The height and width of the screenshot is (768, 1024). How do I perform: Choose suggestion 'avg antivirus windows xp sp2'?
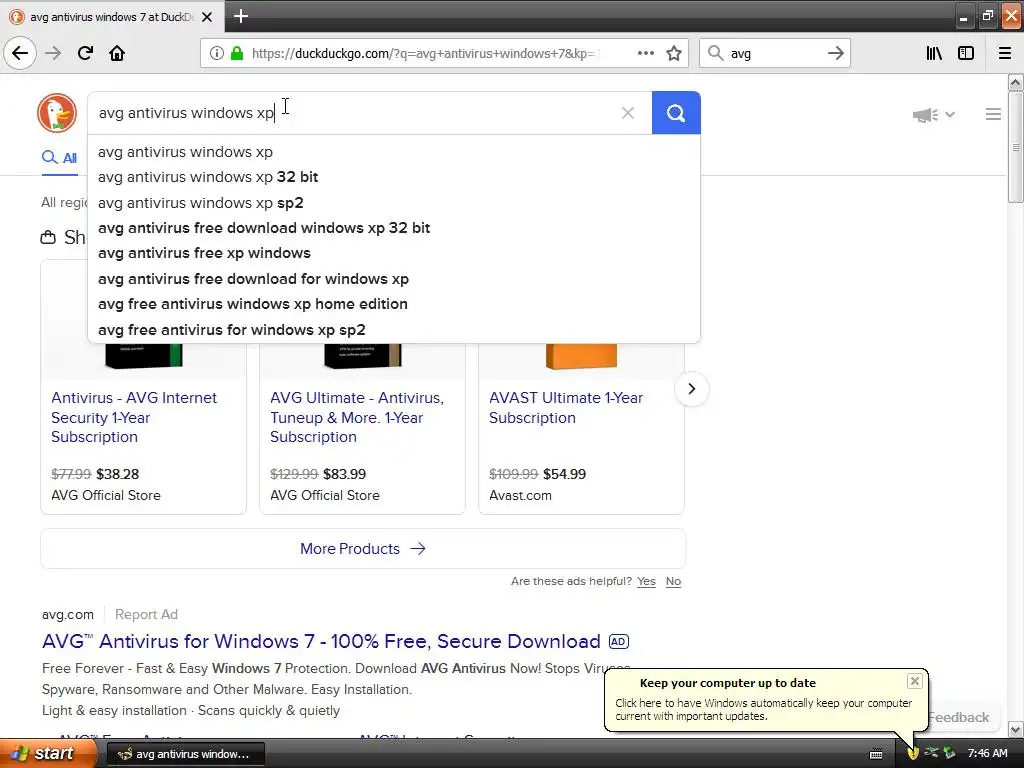(x=394, y=202)
